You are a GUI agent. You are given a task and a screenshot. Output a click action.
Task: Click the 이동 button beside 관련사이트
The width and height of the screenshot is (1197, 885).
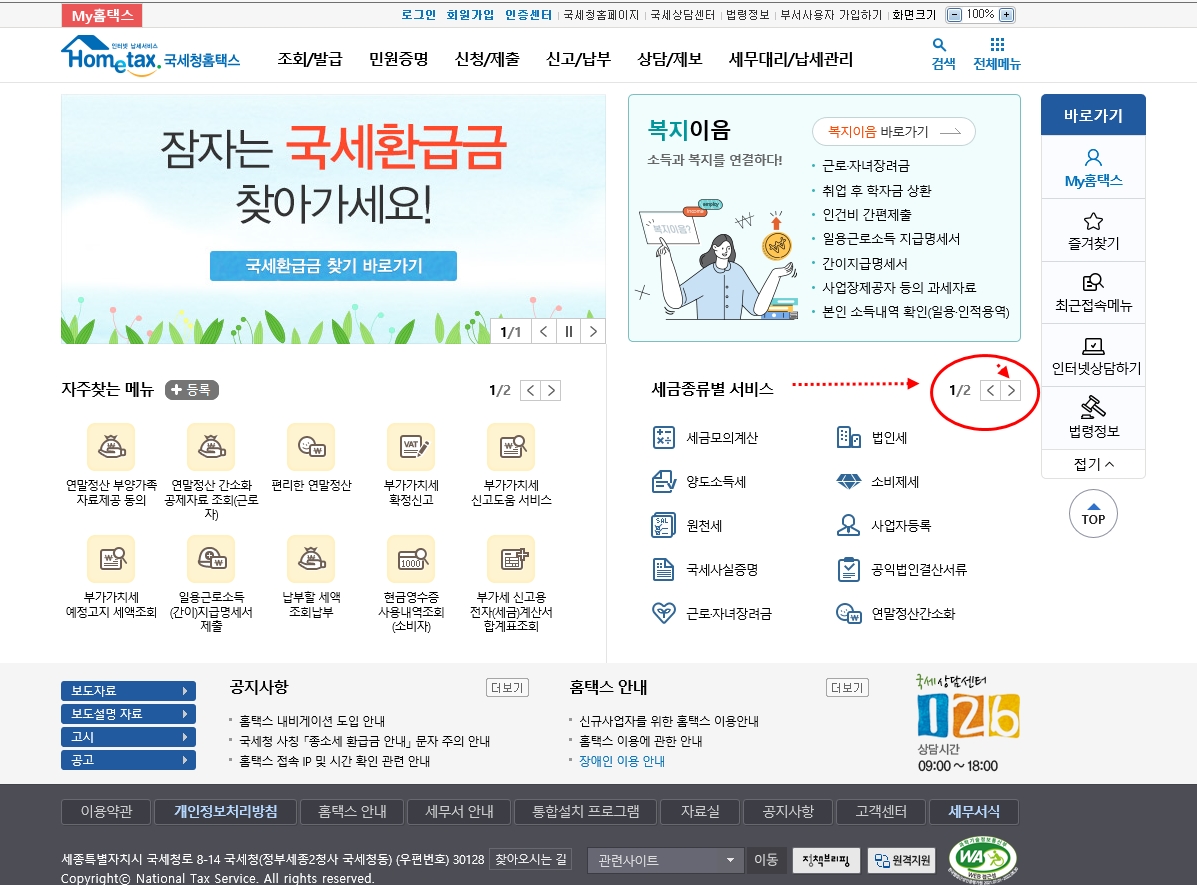tap(766, 860)
